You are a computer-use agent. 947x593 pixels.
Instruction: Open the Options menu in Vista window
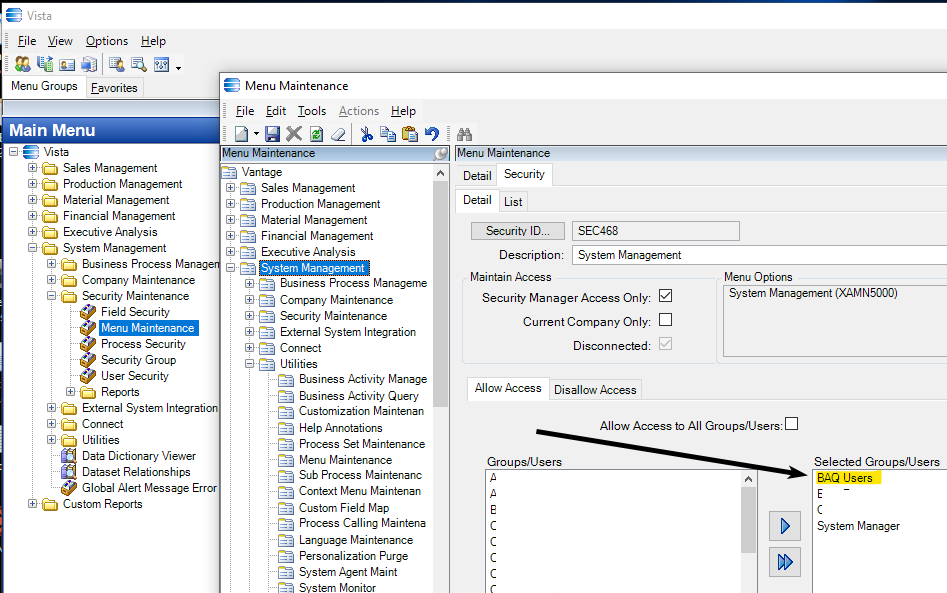coord(107,41)
